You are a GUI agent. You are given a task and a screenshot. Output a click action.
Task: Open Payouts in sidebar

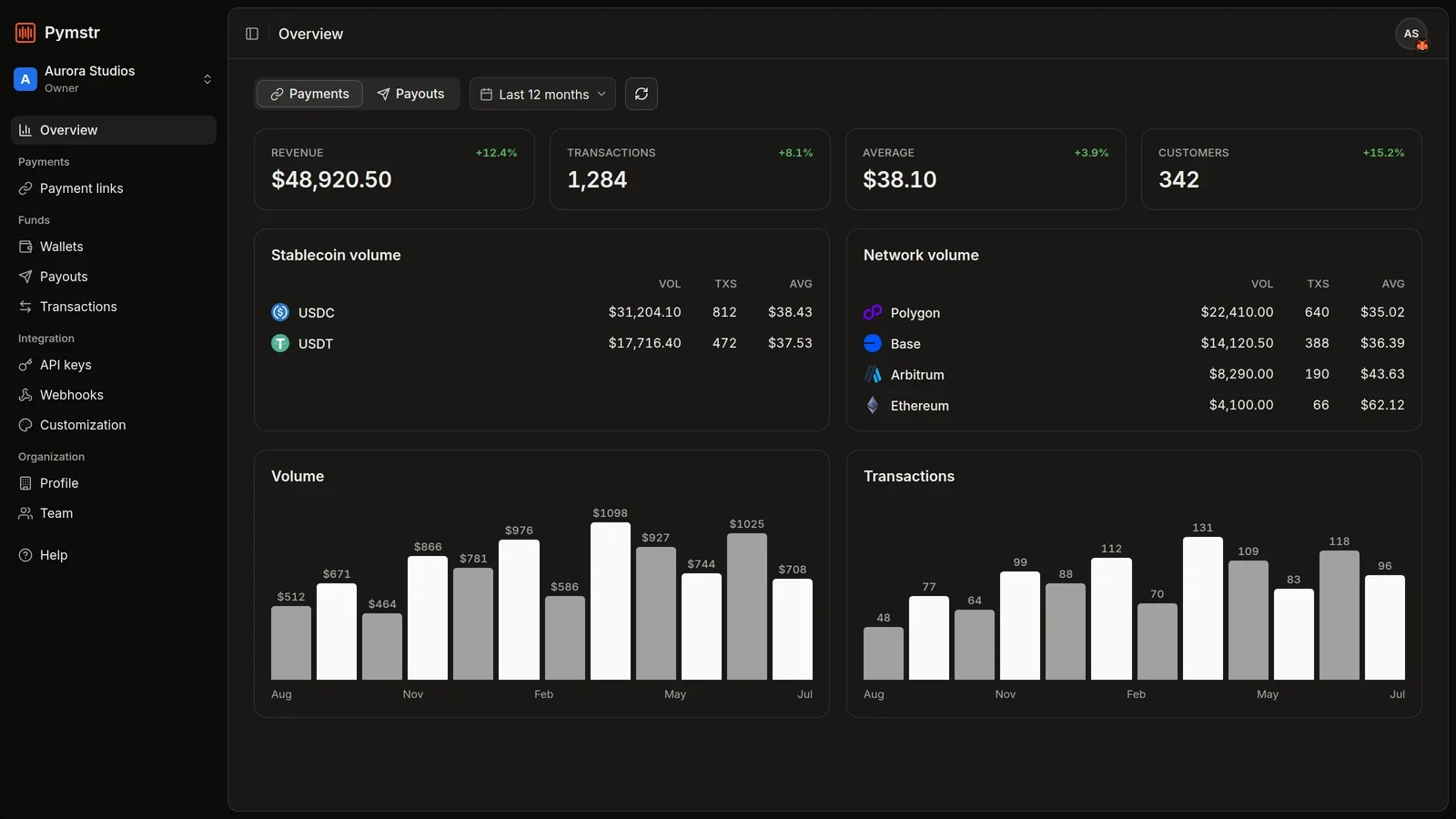coord(114,277)
